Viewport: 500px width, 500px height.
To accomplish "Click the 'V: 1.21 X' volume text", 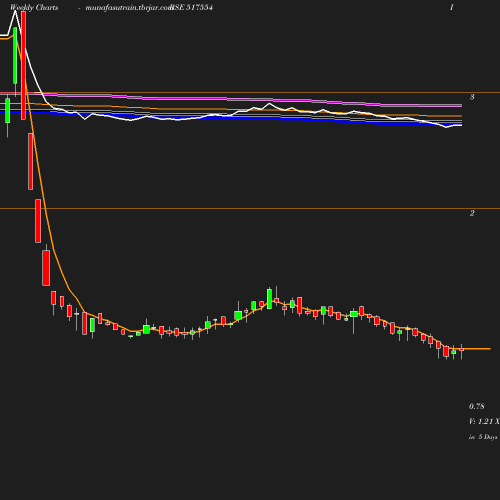I will click(484, 421).
